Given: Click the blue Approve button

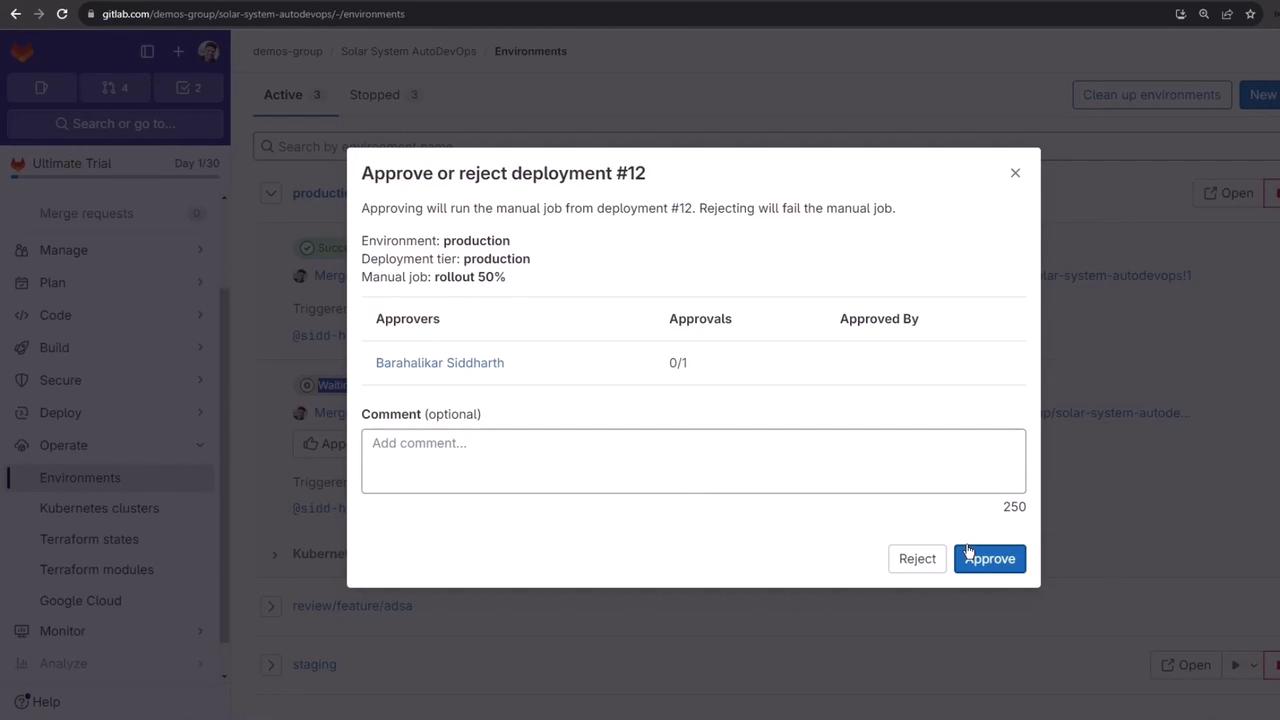Looking at the screenshot, I should 989,559.
